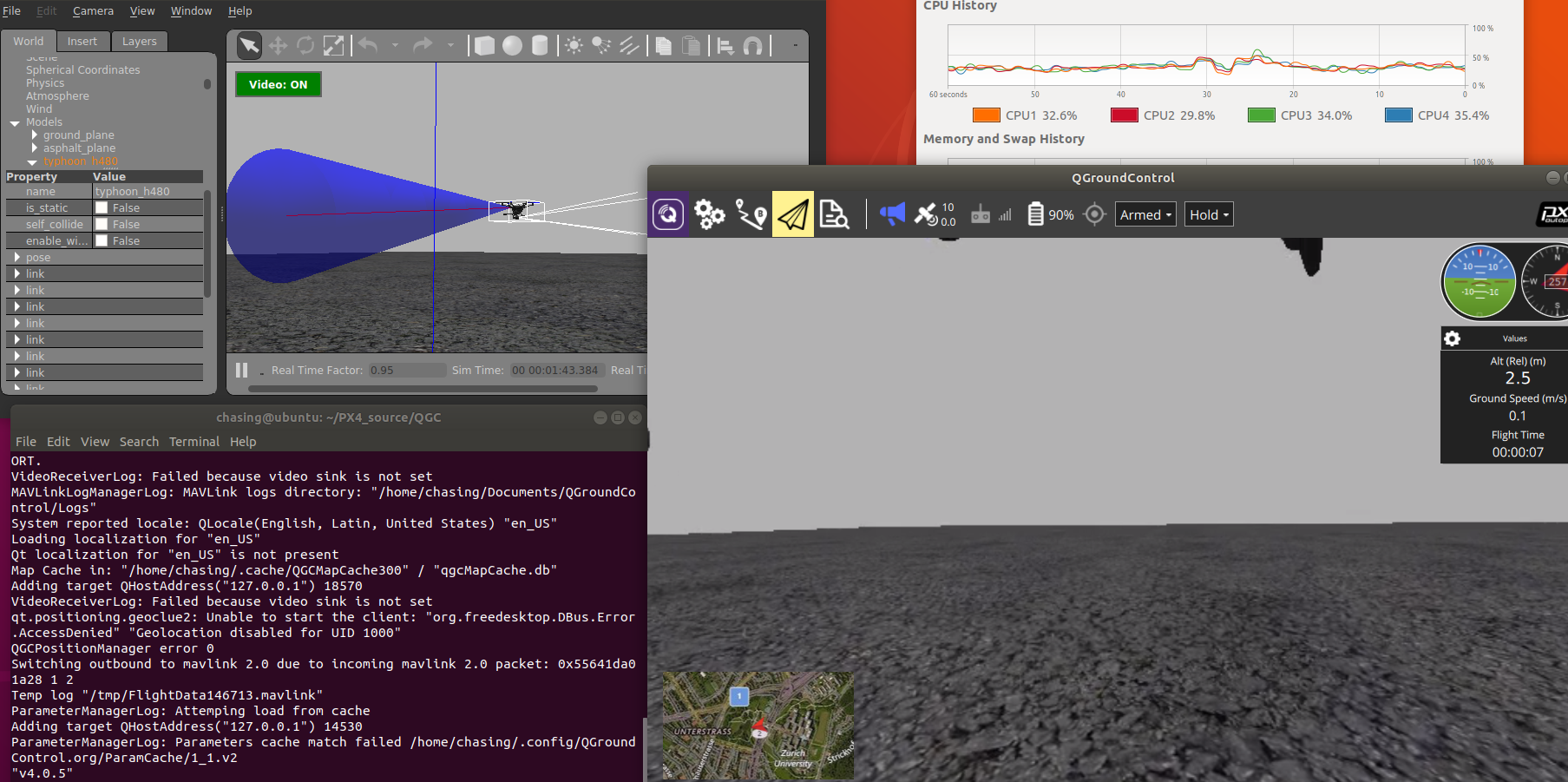This screenshot has height=782, width=1568.
Task: Open the redo history dropdown arrow
Action: (x=450, y=45)
